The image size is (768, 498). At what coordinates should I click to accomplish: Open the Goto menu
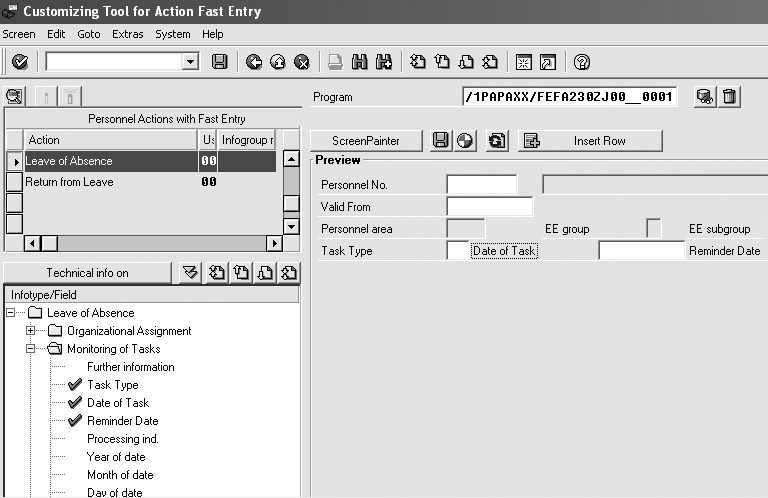89,34
